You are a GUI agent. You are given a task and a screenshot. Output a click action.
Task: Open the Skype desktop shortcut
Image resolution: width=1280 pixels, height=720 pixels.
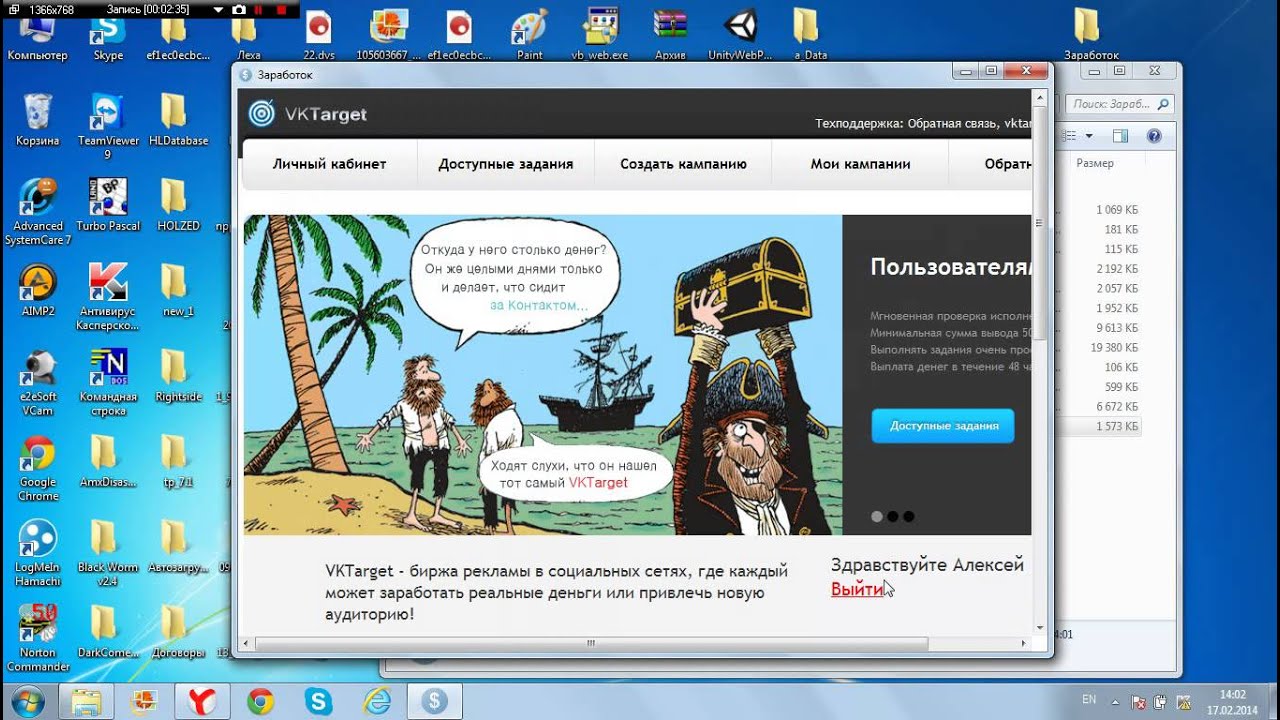click(108, 37)
